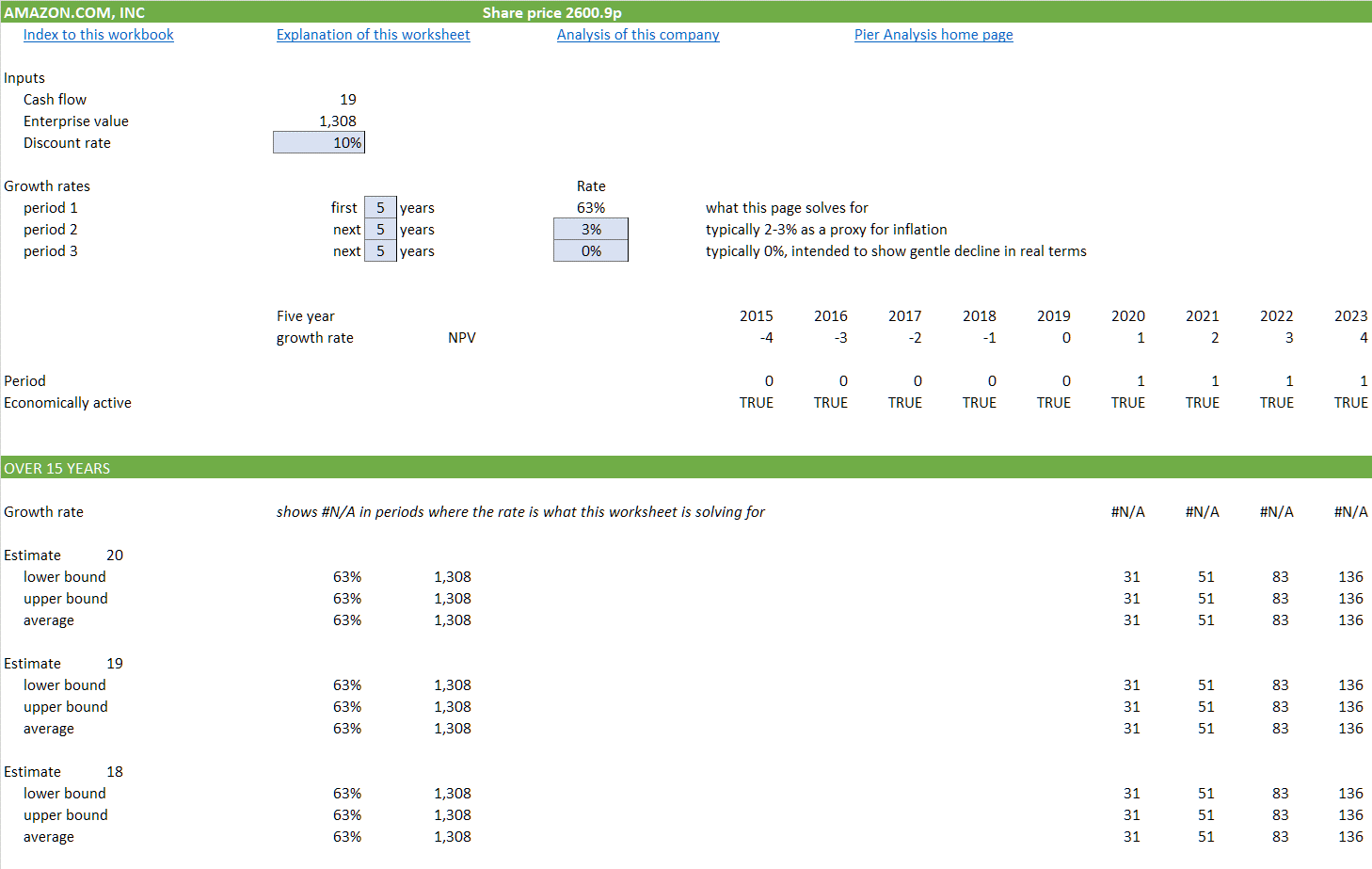The height and width of the screenshot is (869, 1372).
Task: Select period 2 years input cell
Action: coord(380,229)
